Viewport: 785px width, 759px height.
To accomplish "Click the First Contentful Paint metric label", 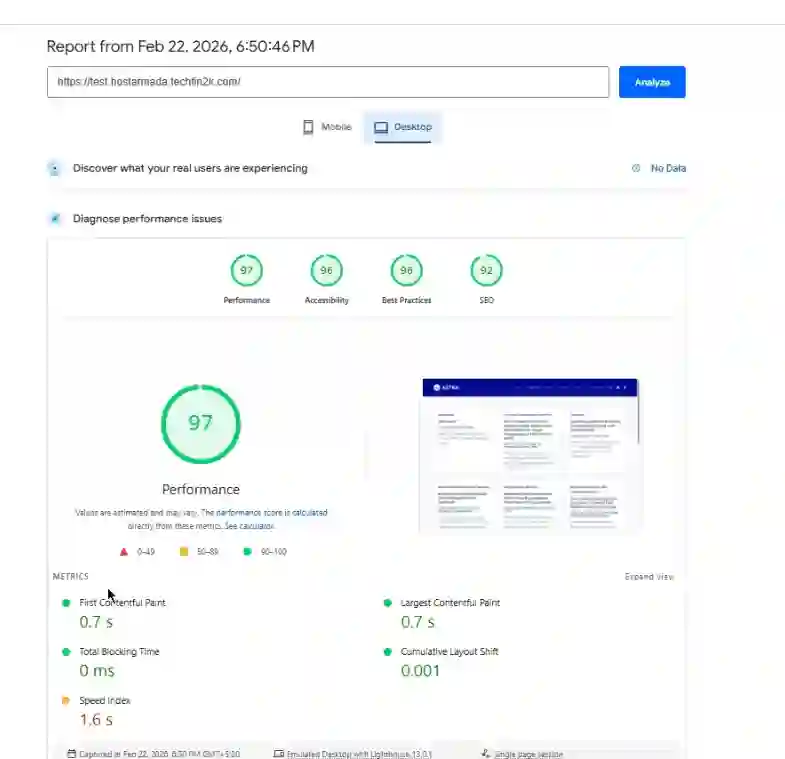I will [x=122, y=603].
